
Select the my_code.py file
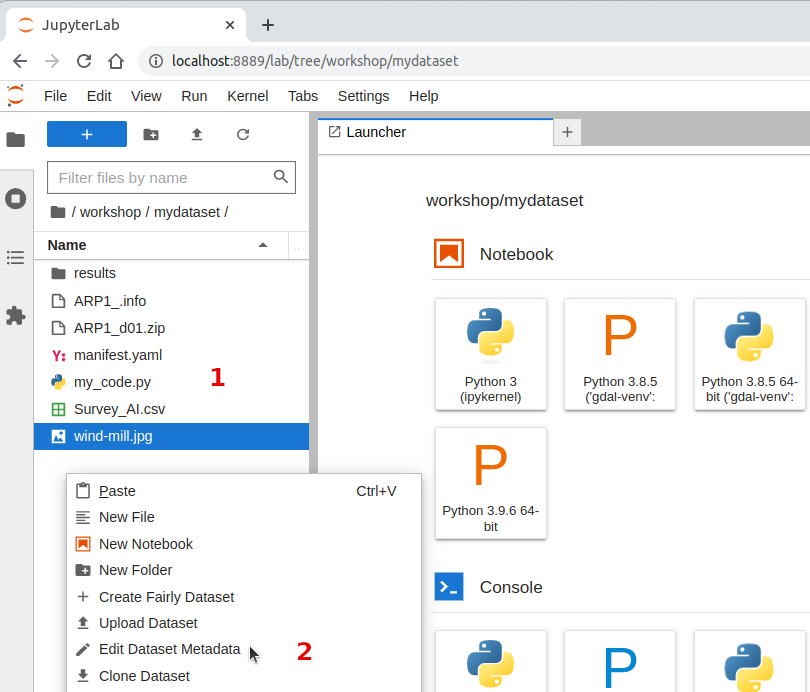172,382
